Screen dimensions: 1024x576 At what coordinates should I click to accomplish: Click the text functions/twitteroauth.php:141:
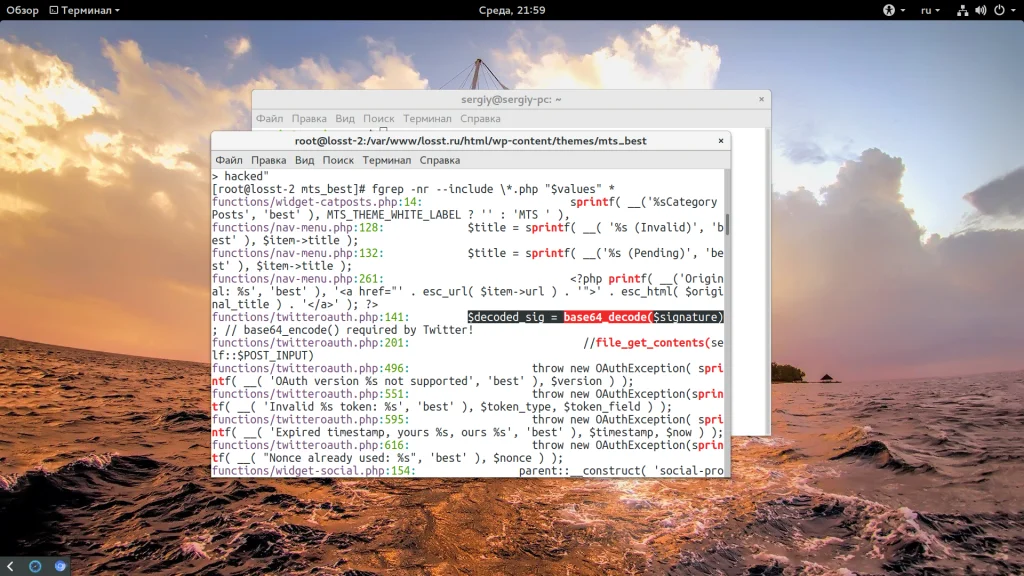(x=310, y=317)
